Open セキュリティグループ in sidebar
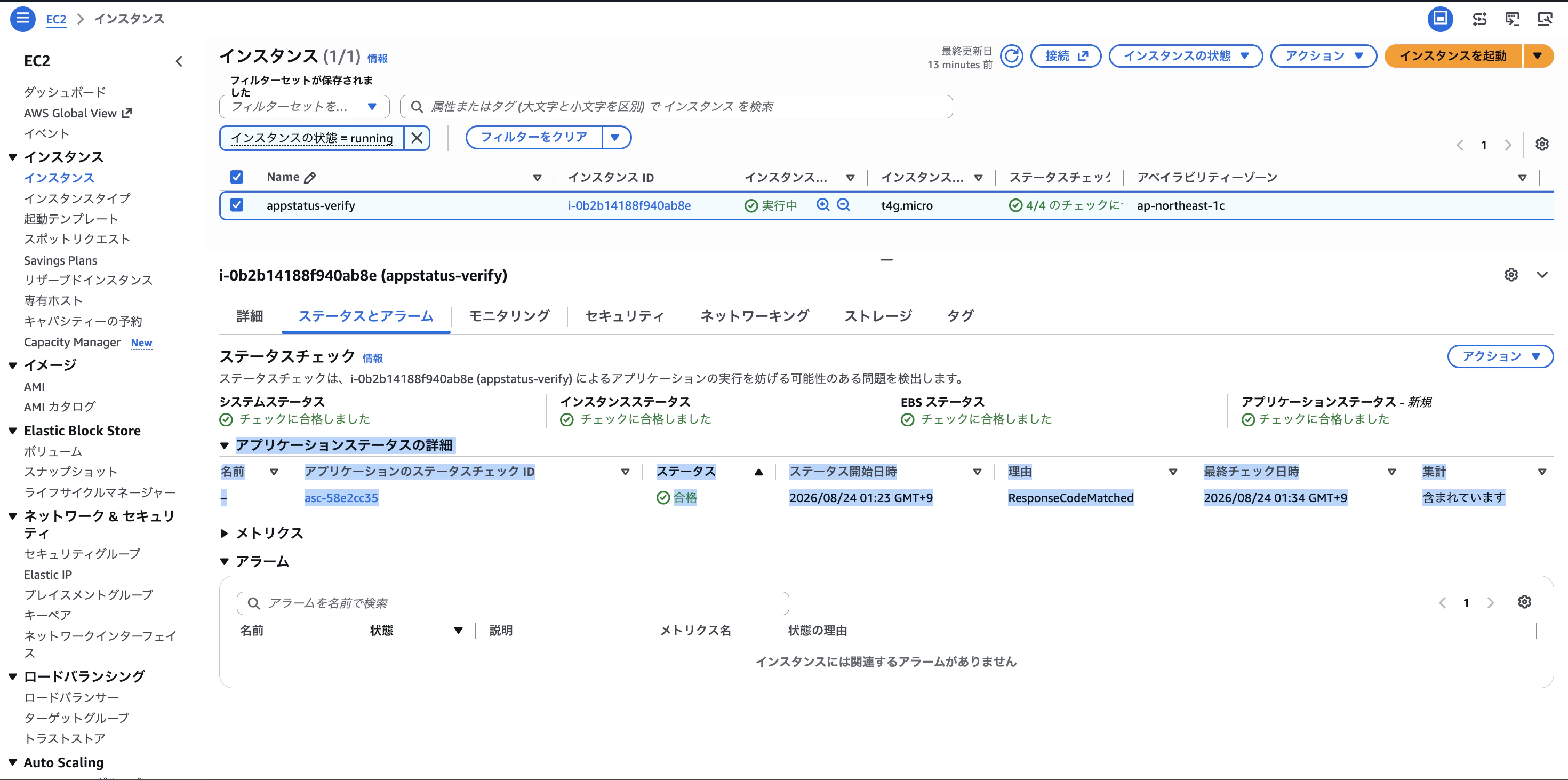The width and height of the screenshot is (1568, 780). point(82,554)
